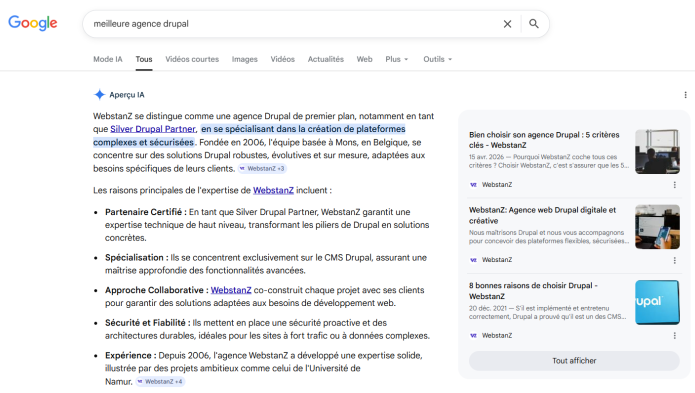Viewport: 695px width, 393px height.
Task: Open the 'WebstanZ +4' source chip
Action: [160, 381]
